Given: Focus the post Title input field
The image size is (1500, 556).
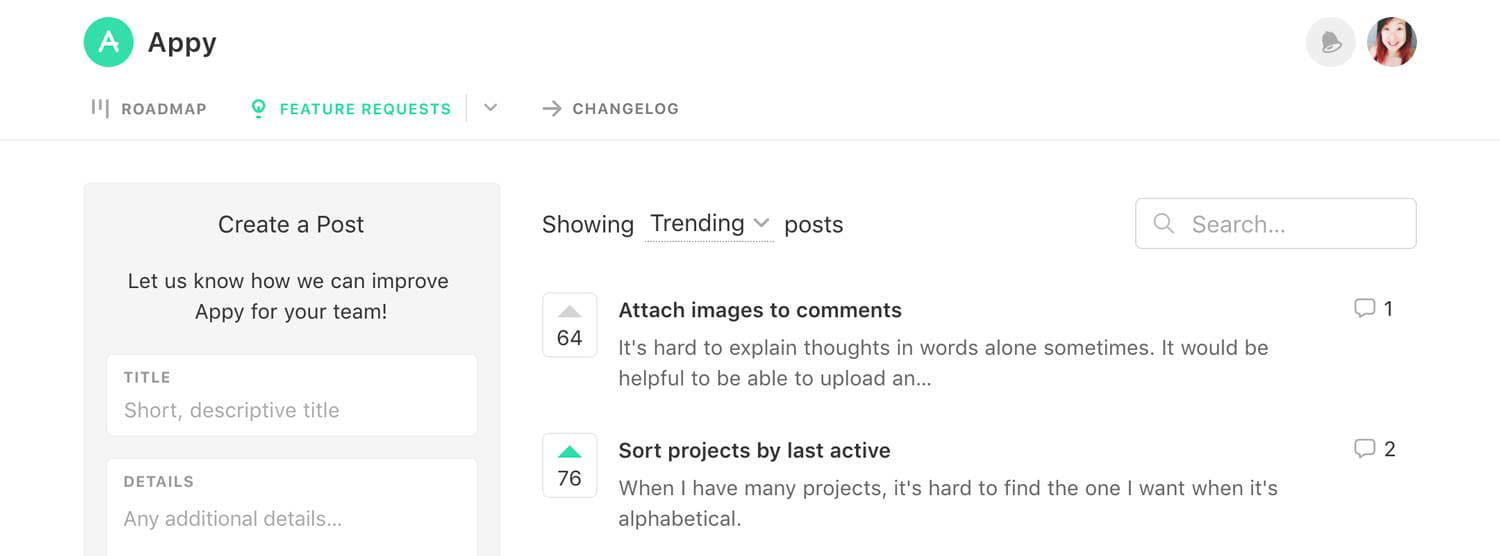Looking at the screenshot, I should tap(291, 410).
